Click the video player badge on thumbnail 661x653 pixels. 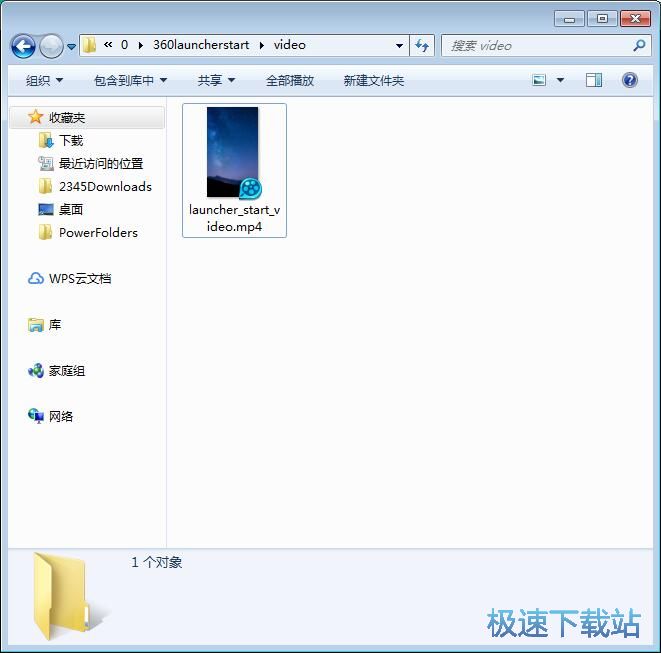[250, 188]
